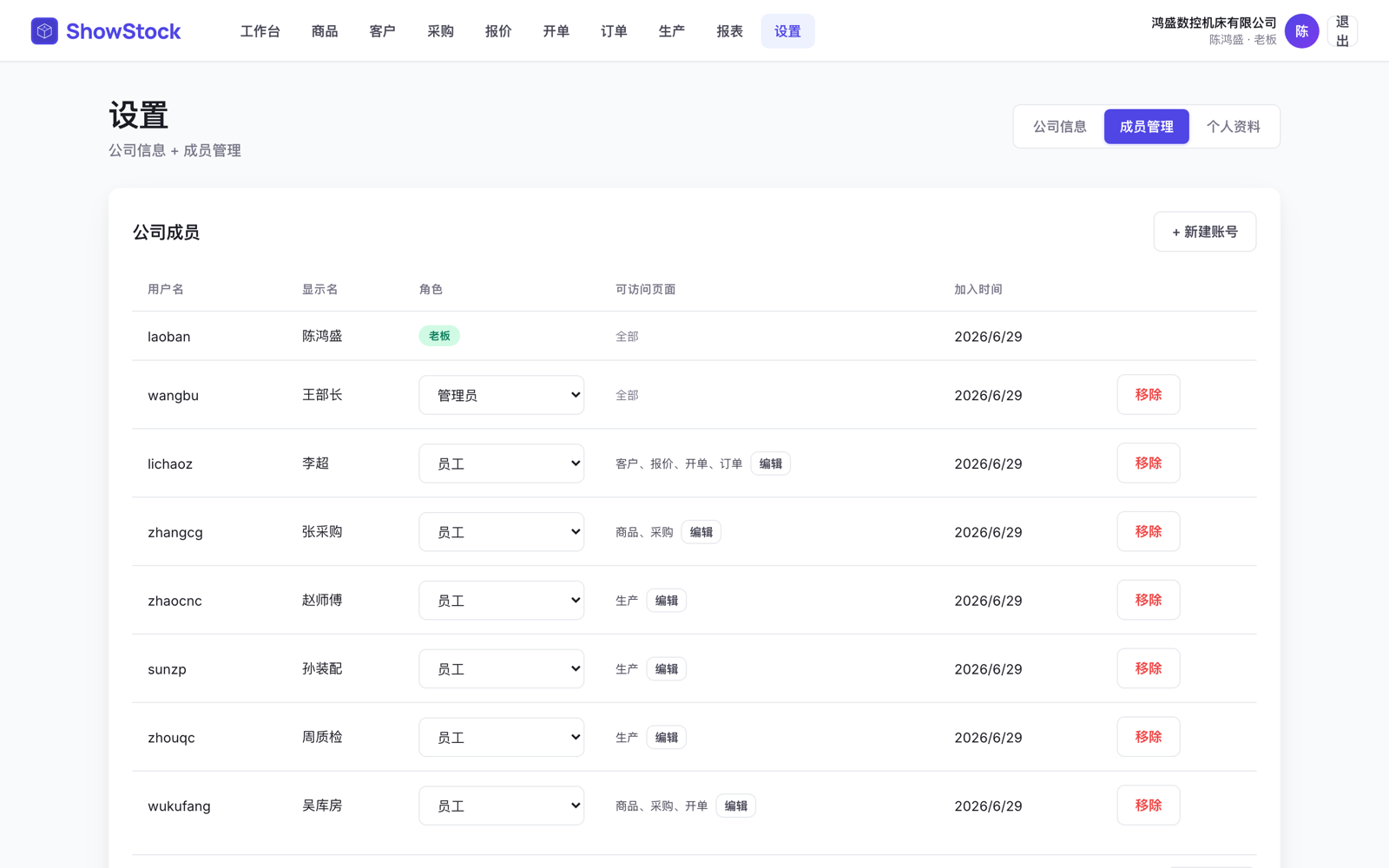1389x868 pixels.
Task: Click the + 新建账号 button
Action: [1204, 232]
